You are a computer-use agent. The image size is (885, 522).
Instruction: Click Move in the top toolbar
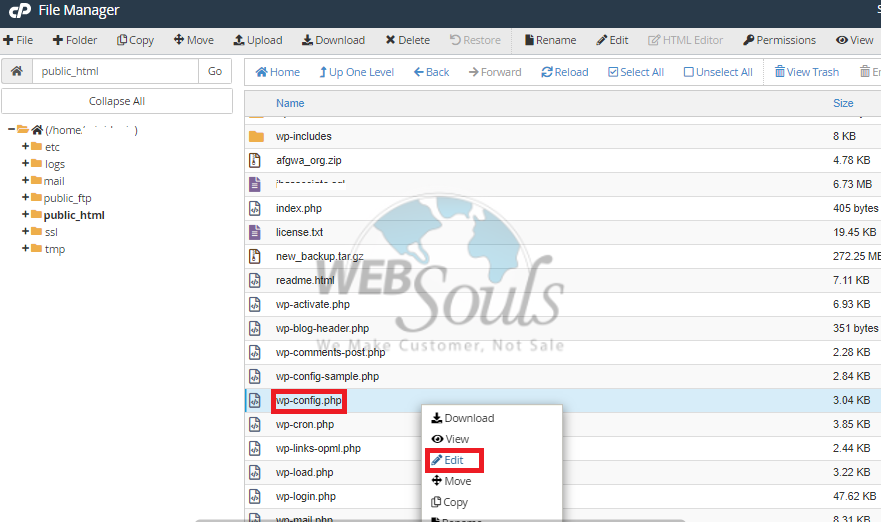194,40
